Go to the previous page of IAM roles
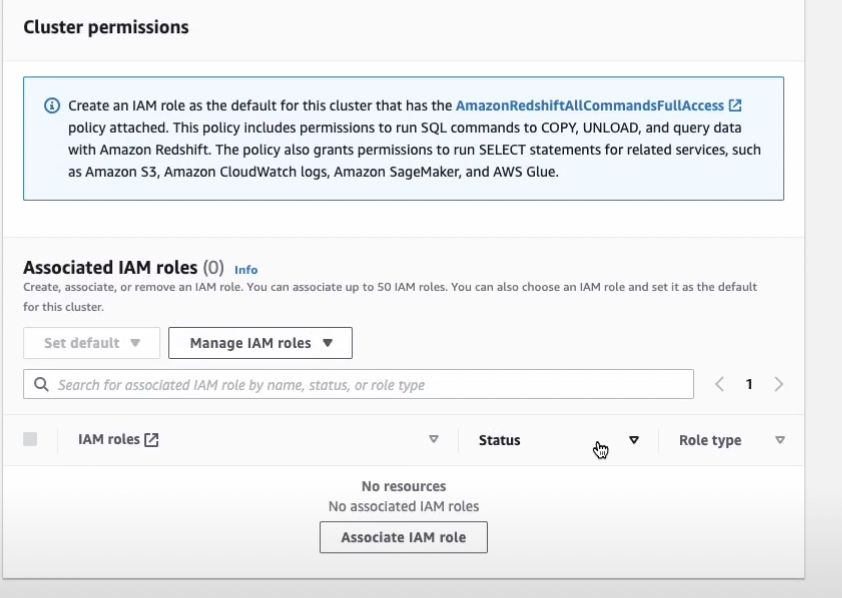The height and width of the screenshot is (598, 842). tap(719, 384)
